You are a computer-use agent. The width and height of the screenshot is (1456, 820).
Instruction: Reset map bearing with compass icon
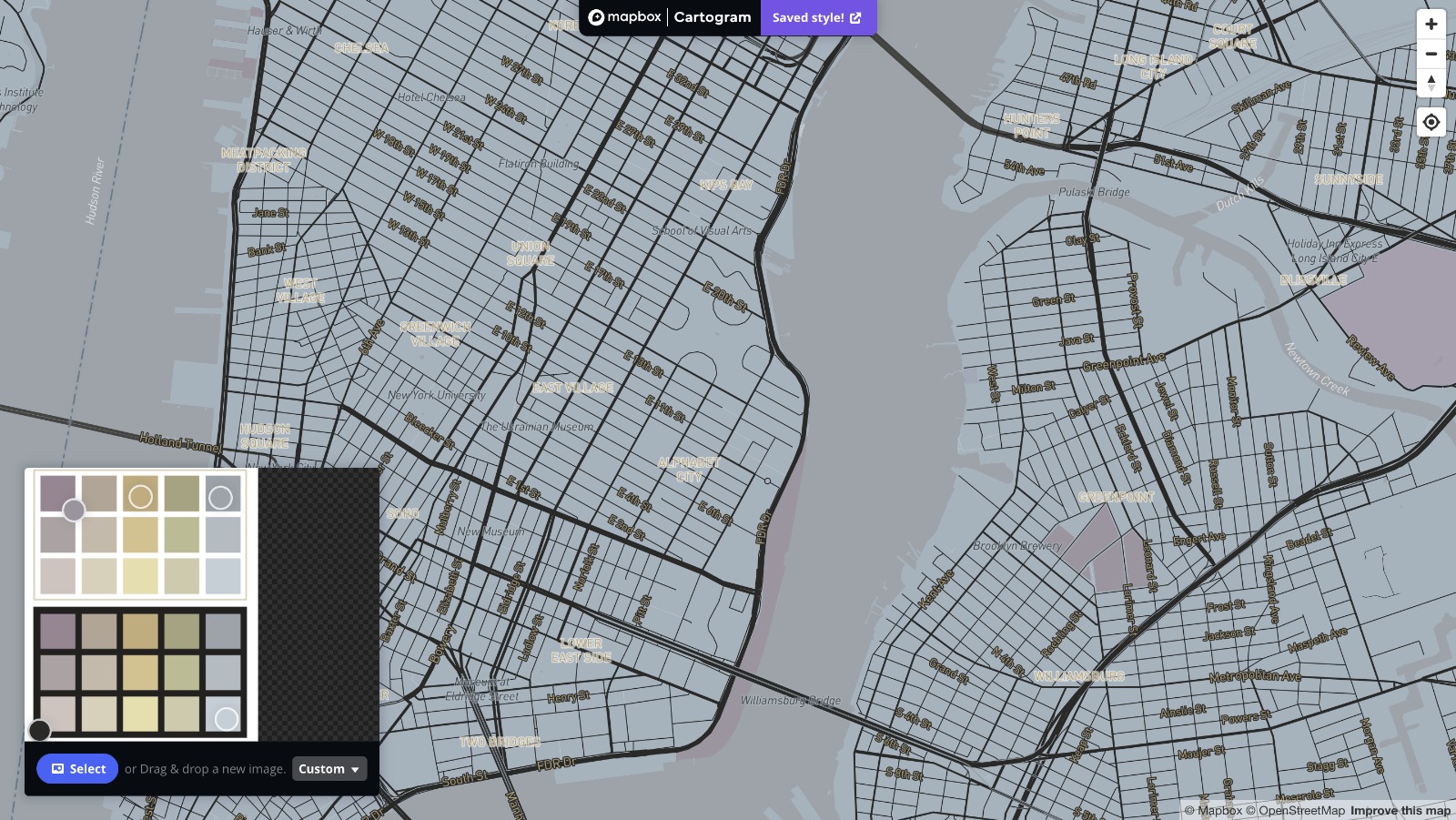tap(1431, 83)
